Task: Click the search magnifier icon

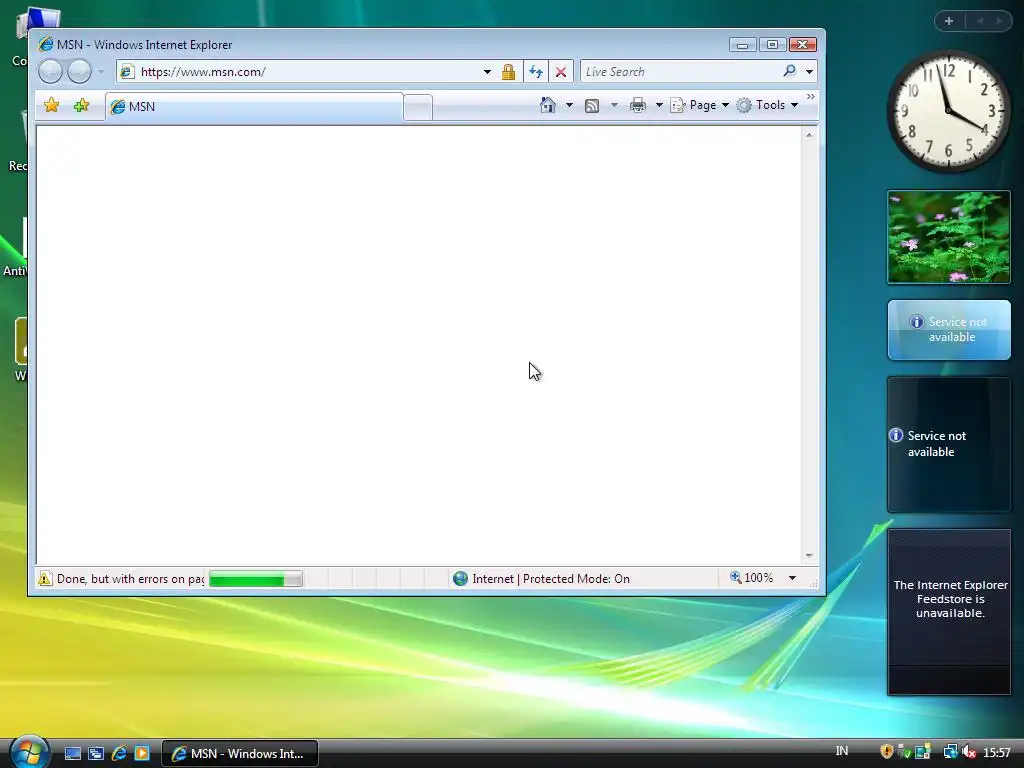Action: (x=790, y=71)
